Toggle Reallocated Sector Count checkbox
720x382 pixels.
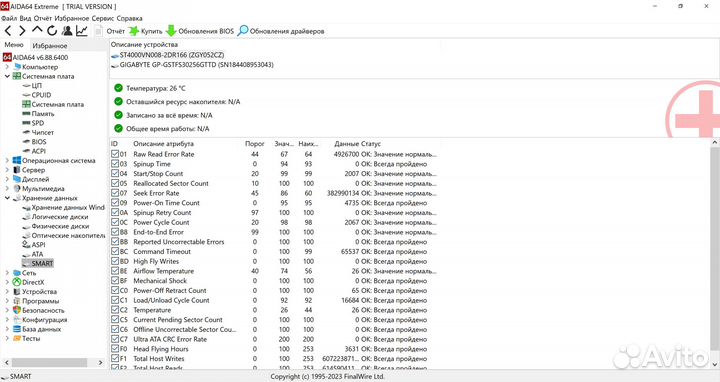tap(115, 183)
